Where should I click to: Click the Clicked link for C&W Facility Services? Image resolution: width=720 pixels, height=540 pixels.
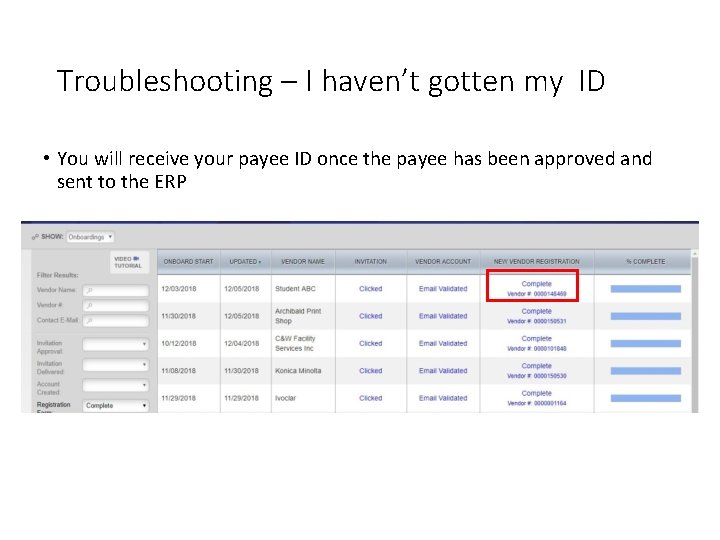point(371,343)
